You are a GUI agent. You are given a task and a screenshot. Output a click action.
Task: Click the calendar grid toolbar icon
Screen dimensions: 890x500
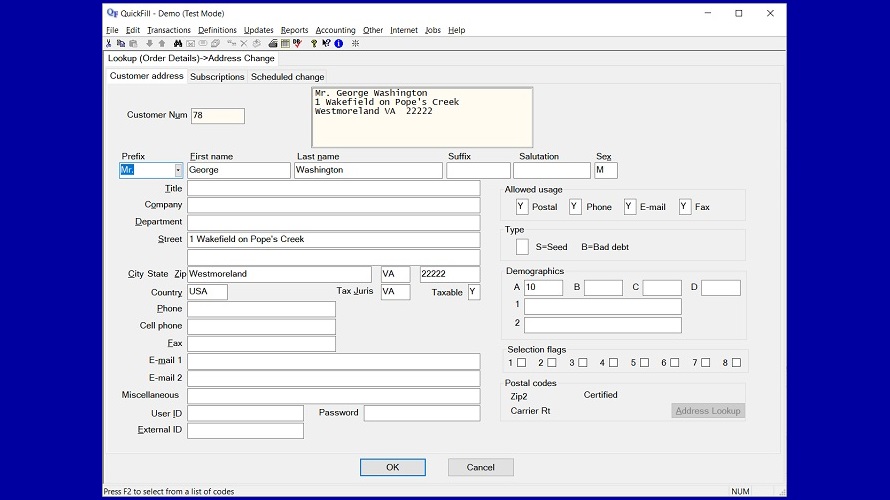coord(285,43)
